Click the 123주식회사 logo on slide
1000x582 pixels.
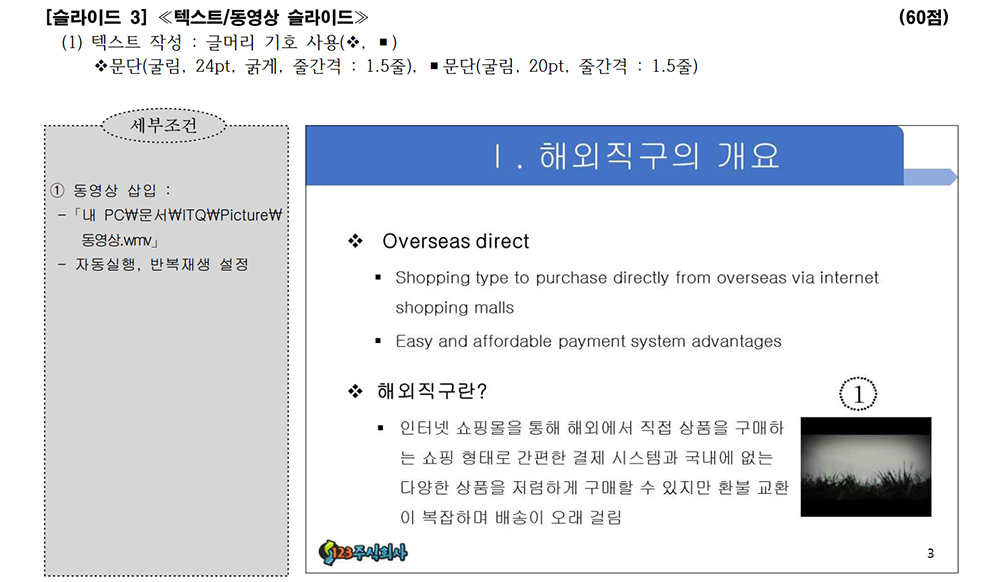pos(364,553)
